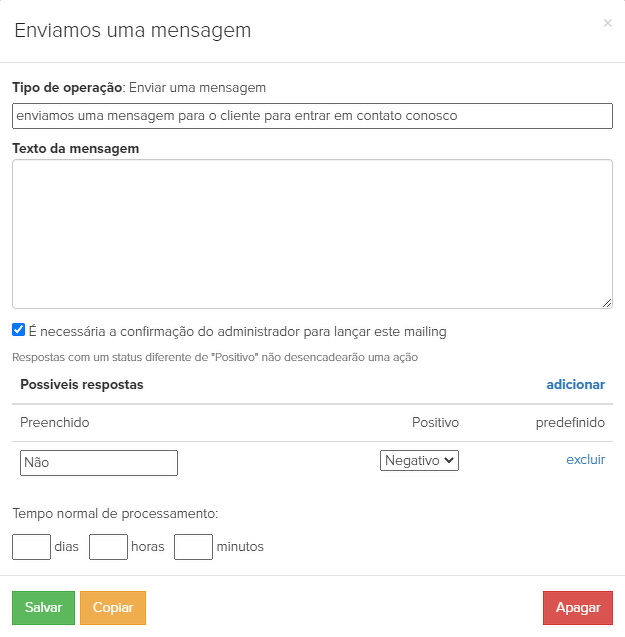The image size is (625, 637).
Task: Click the dias input box
Action: [x=31, y=547]
